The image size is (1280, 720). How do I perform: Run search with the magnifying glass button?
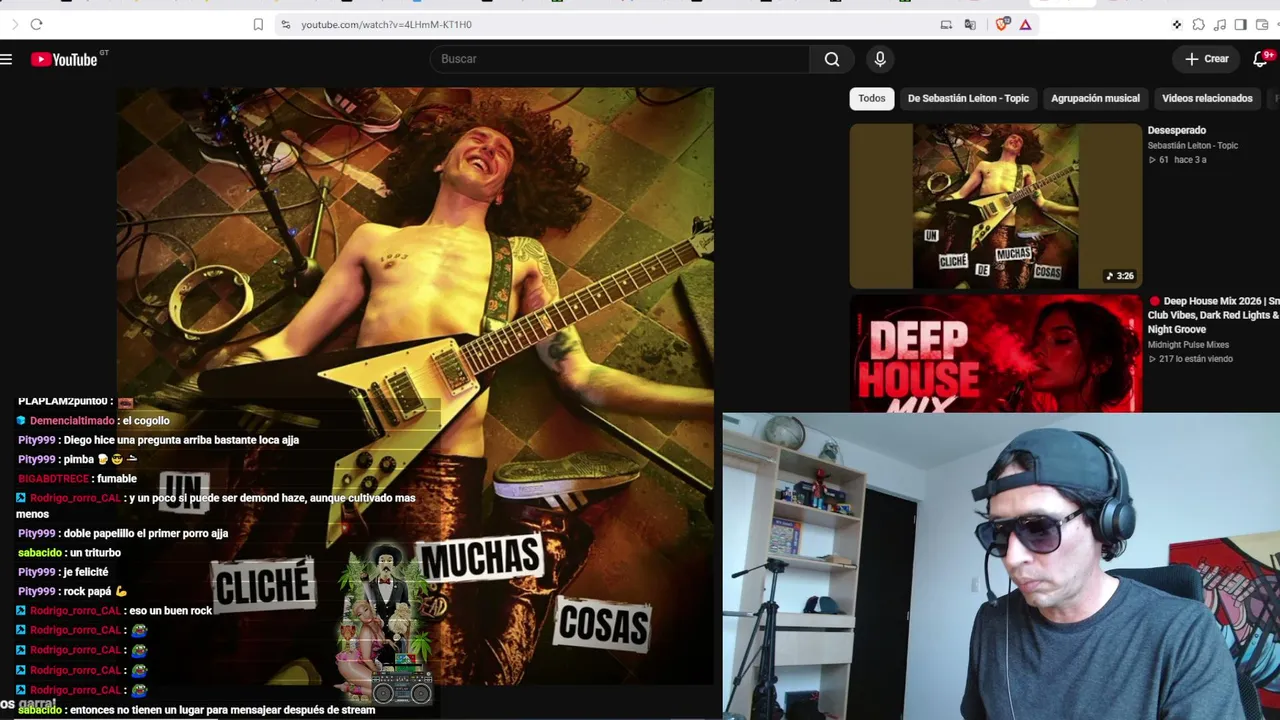(x=832, y=59)
